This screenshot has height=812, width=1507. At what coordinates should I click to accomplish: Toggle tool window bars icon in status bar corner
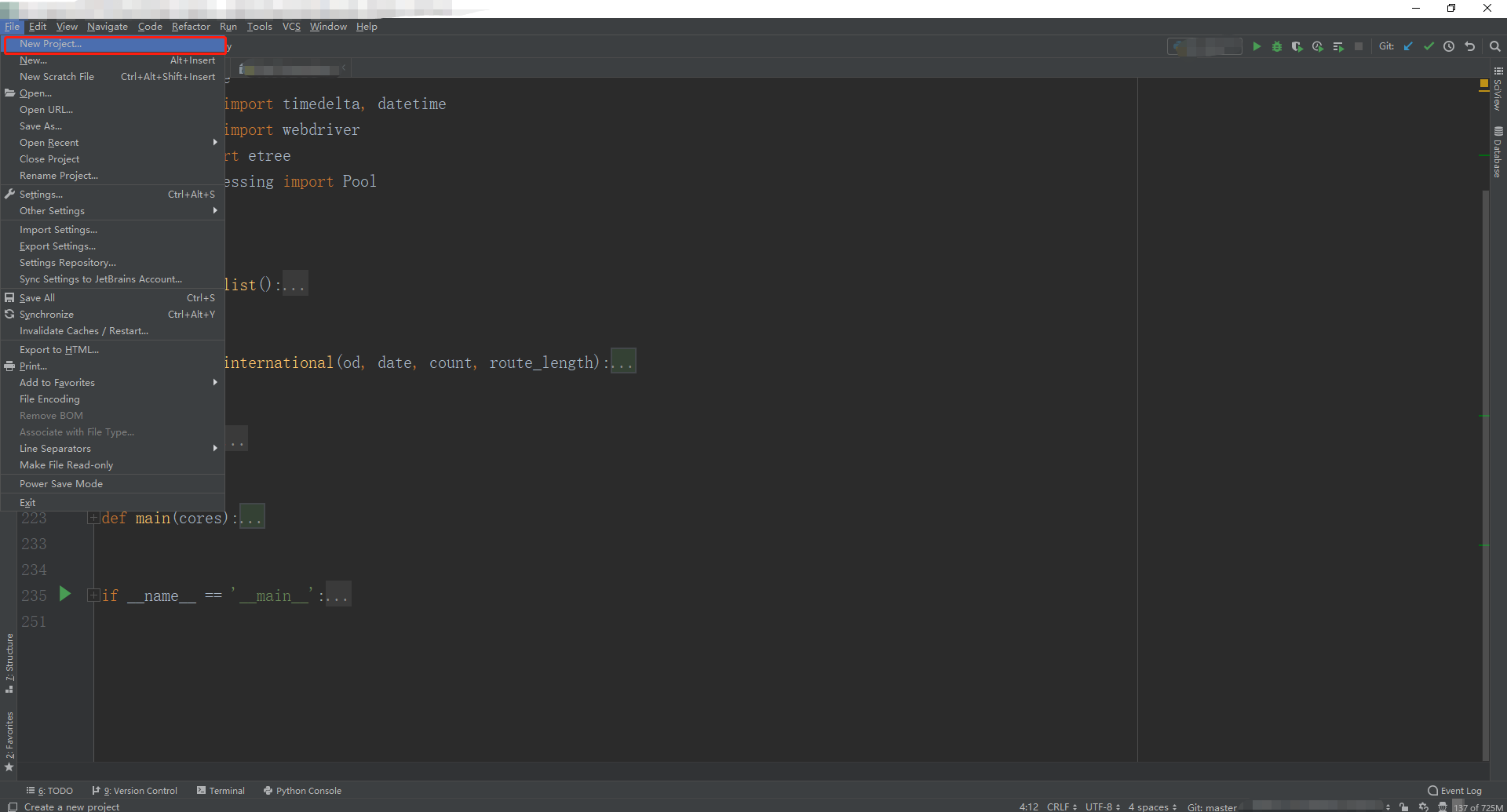[13, 807]
